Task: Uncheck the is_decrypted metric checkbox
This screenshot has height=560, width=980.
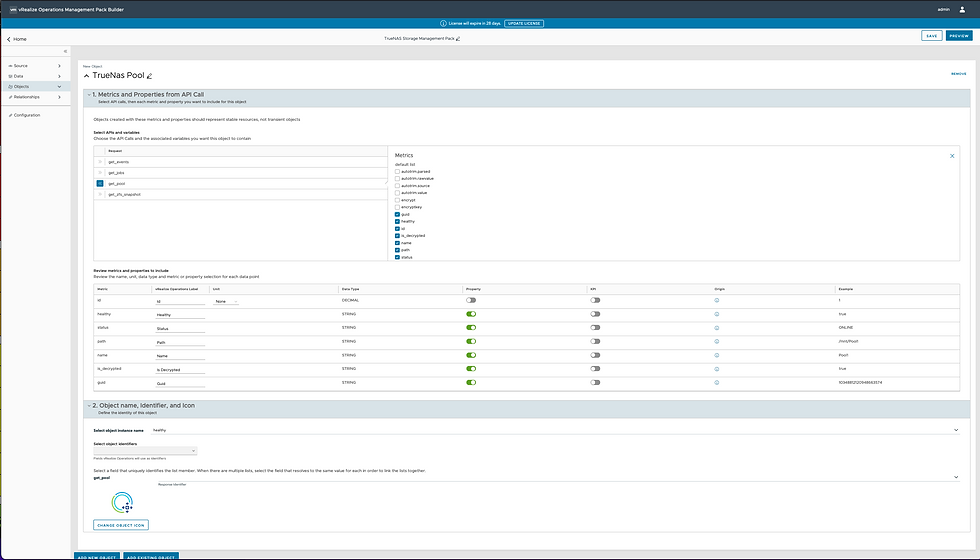Action: [x=397, y=236]
